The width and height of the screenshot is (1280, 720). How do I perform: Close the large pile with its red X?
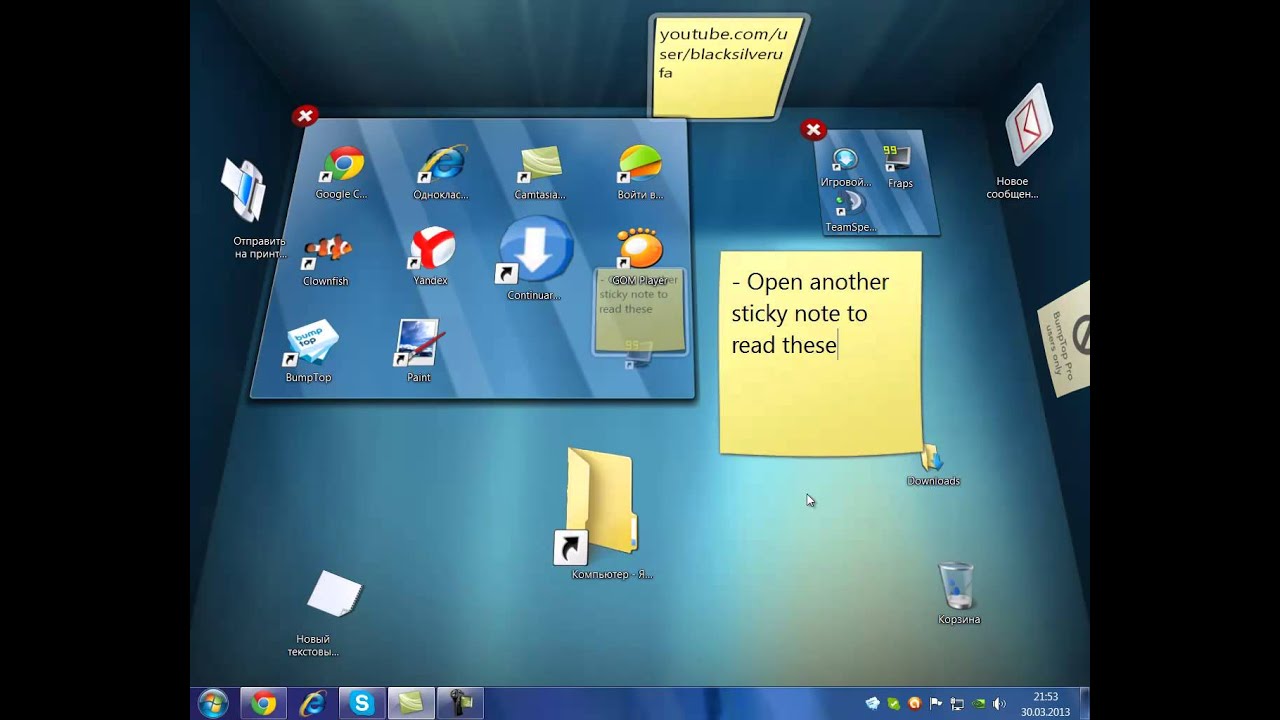(x=305, y=116)
